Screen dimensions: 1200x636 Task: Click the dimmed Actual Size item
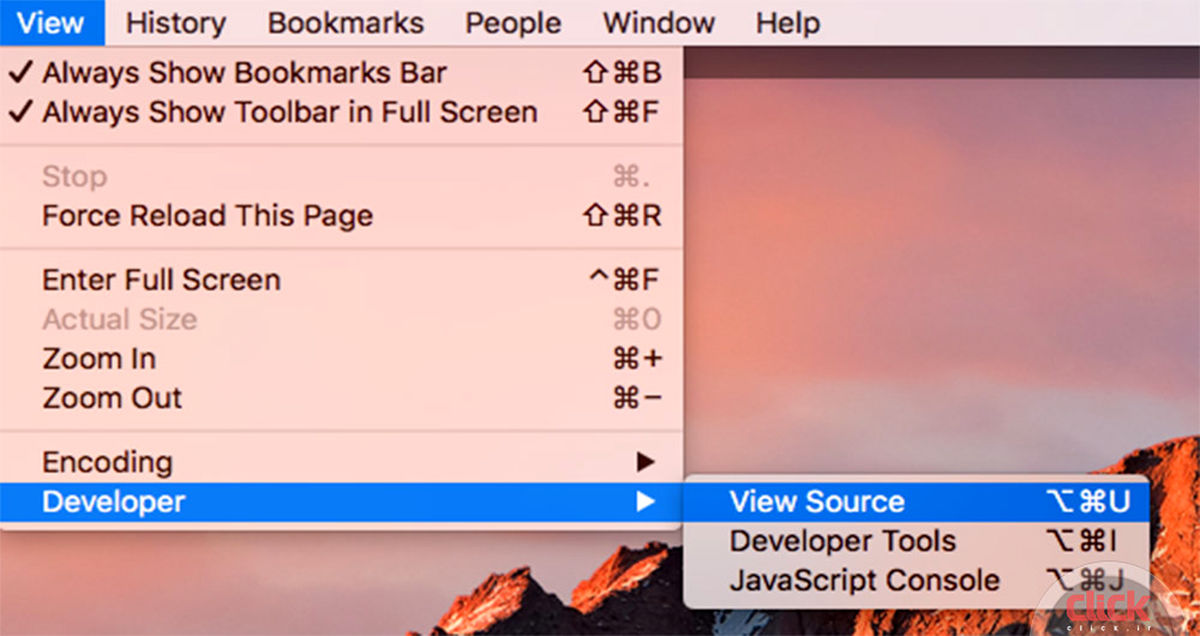click(119, 320)
